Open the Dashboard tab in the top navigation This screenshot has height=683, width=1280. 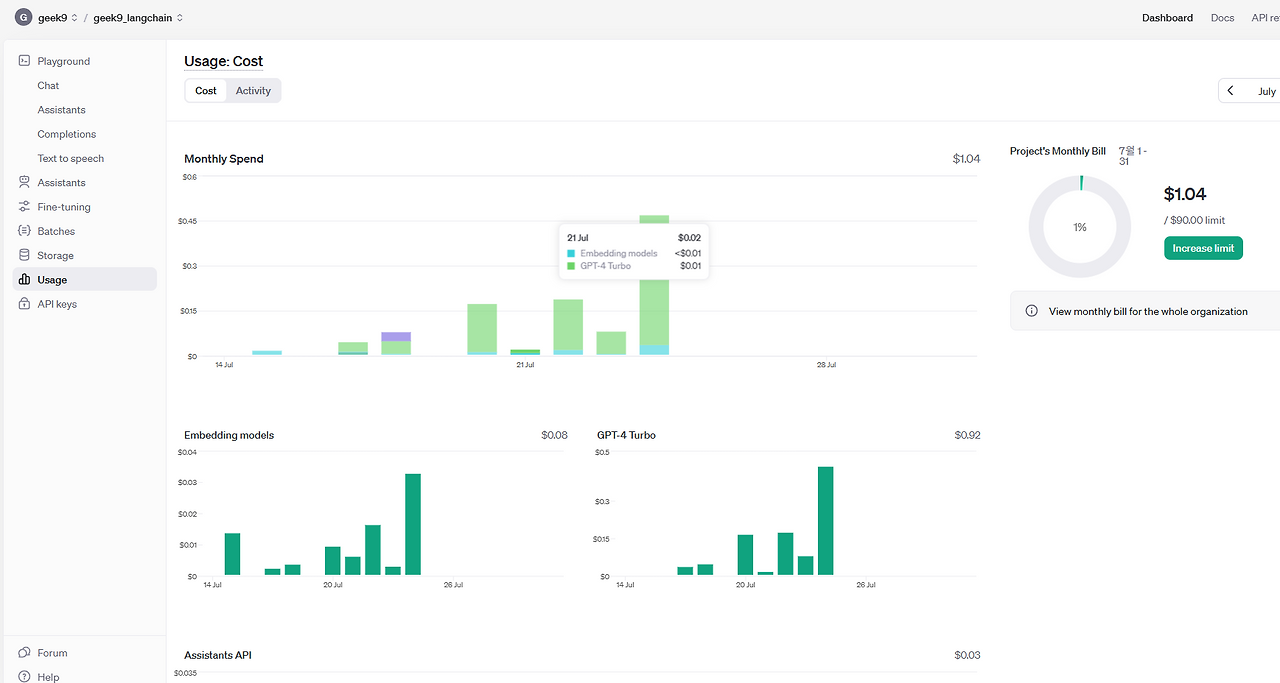tap(1167, 18)
